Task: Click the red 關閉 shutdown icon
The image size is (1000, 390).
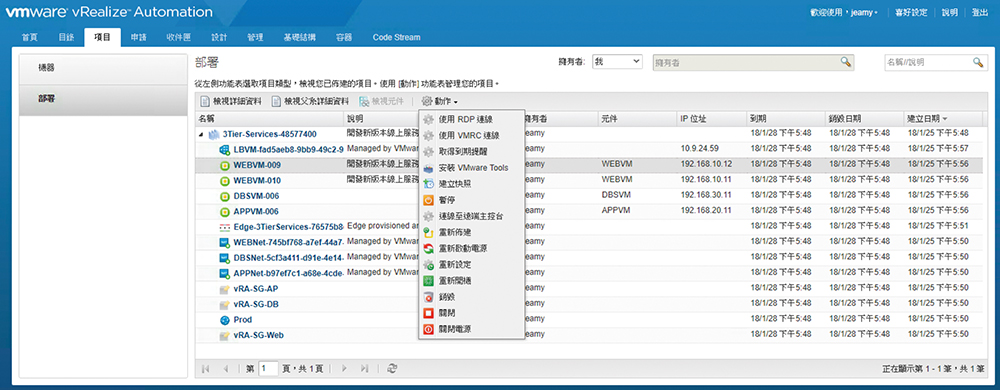Action: tap(429, 314)
